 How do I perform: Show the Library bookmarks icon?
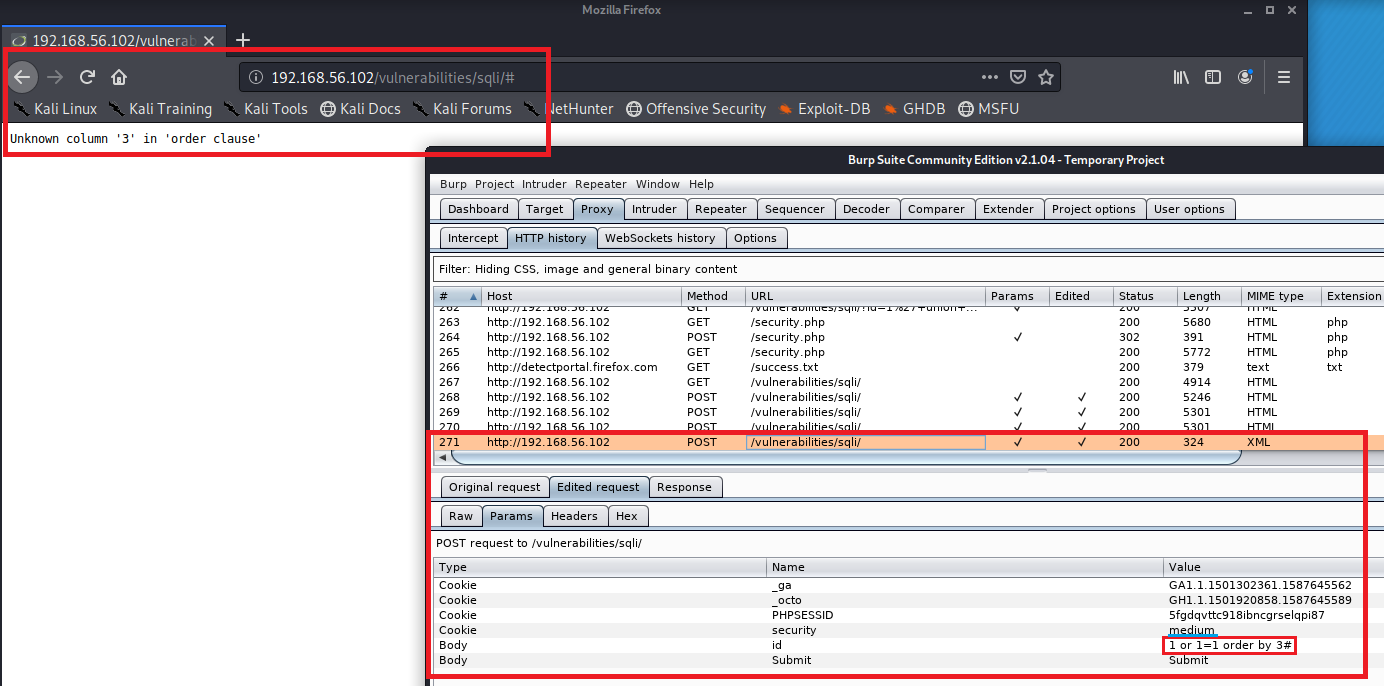(1181, 77)
